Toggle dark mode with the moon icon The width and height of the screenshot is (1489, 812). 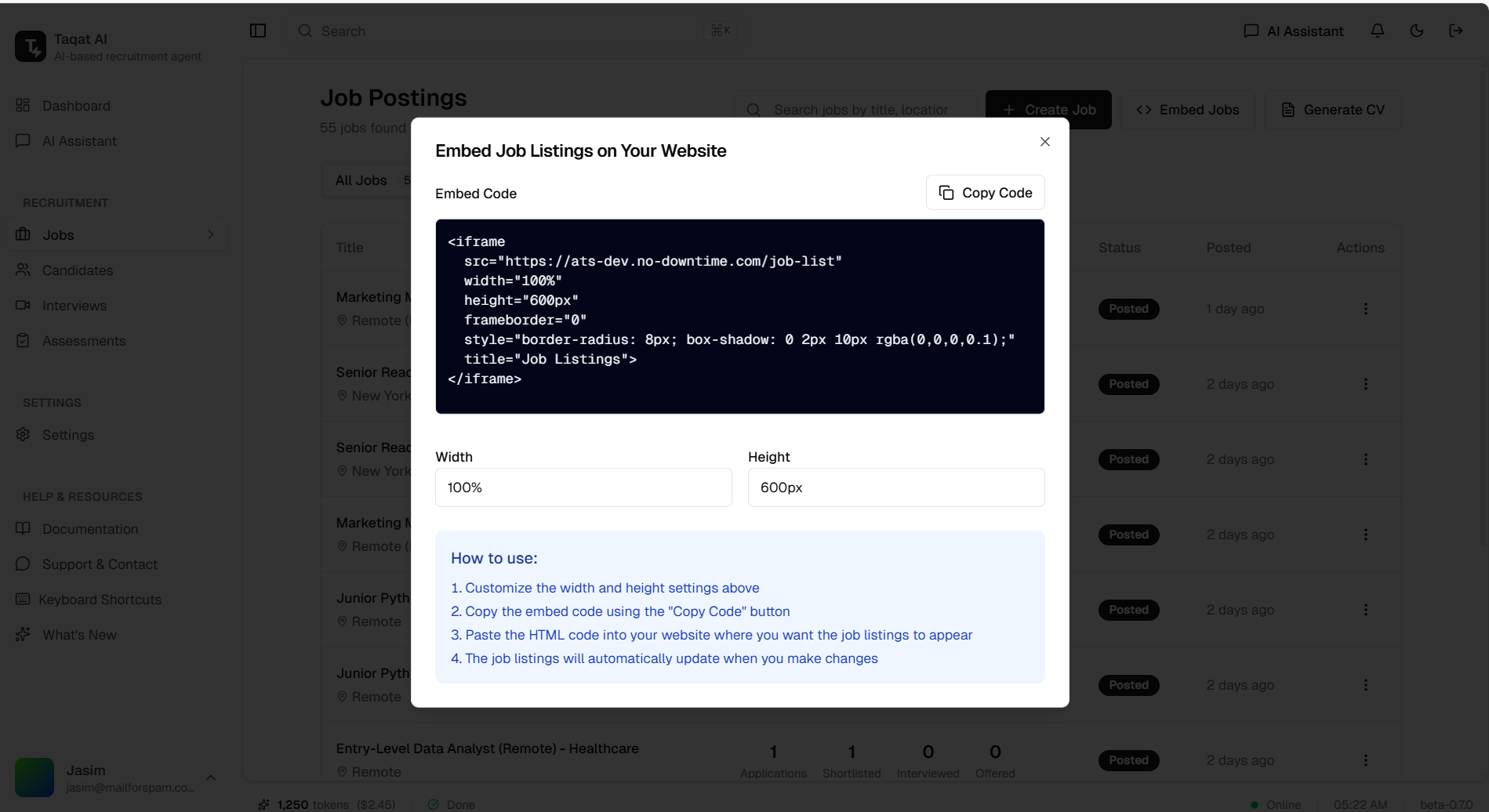pyautogui.click(x=1417, y=31)
